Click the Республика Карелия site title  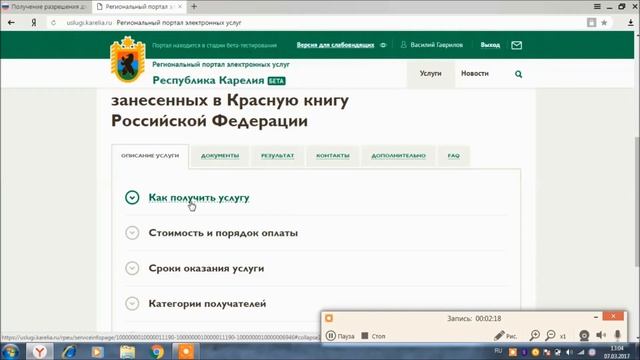pyautogui.click(x=208, y=80)
